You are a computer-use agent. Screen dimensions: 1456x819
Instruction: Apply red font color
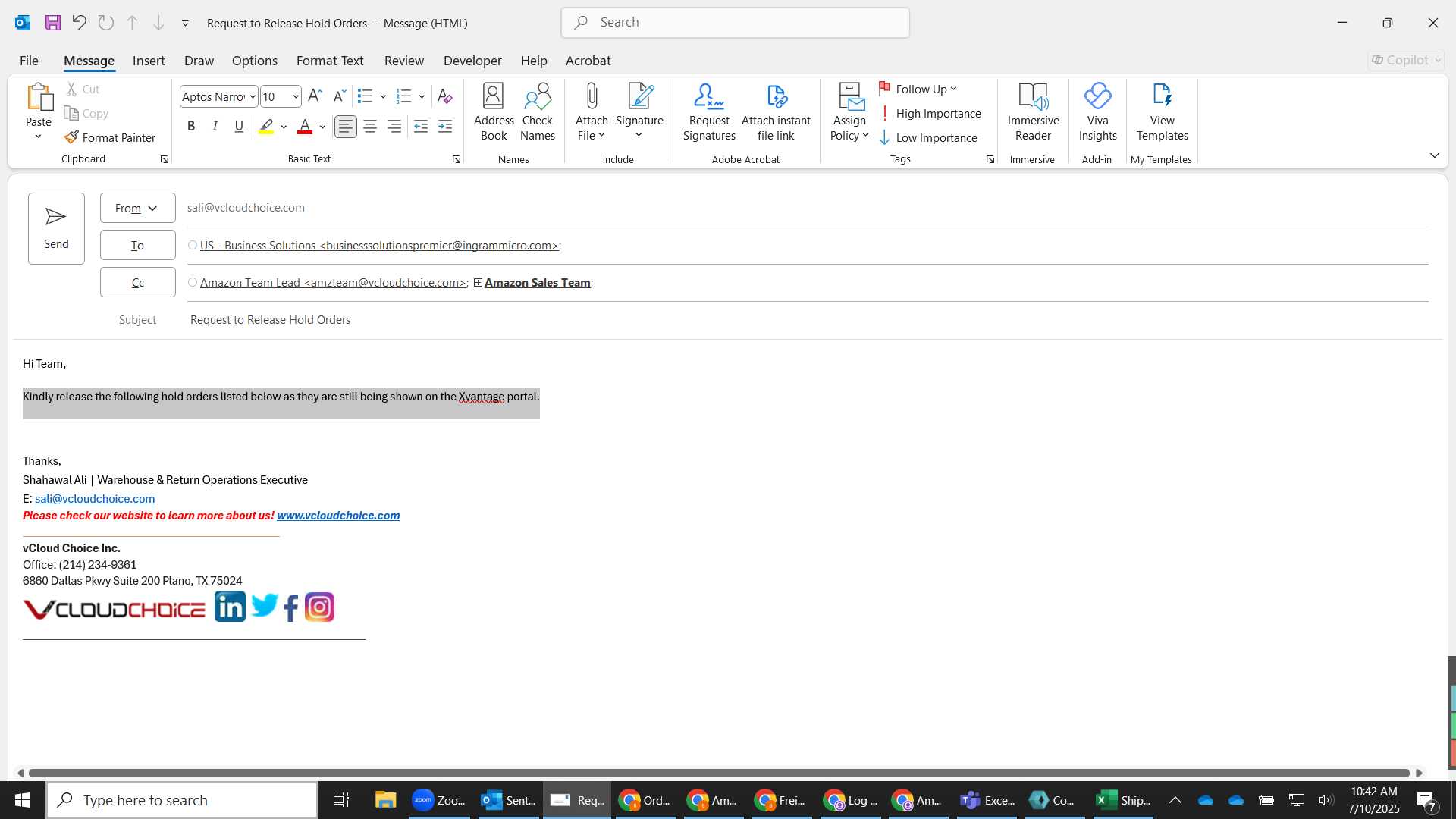pyautogui.click(x=305, y=127)
